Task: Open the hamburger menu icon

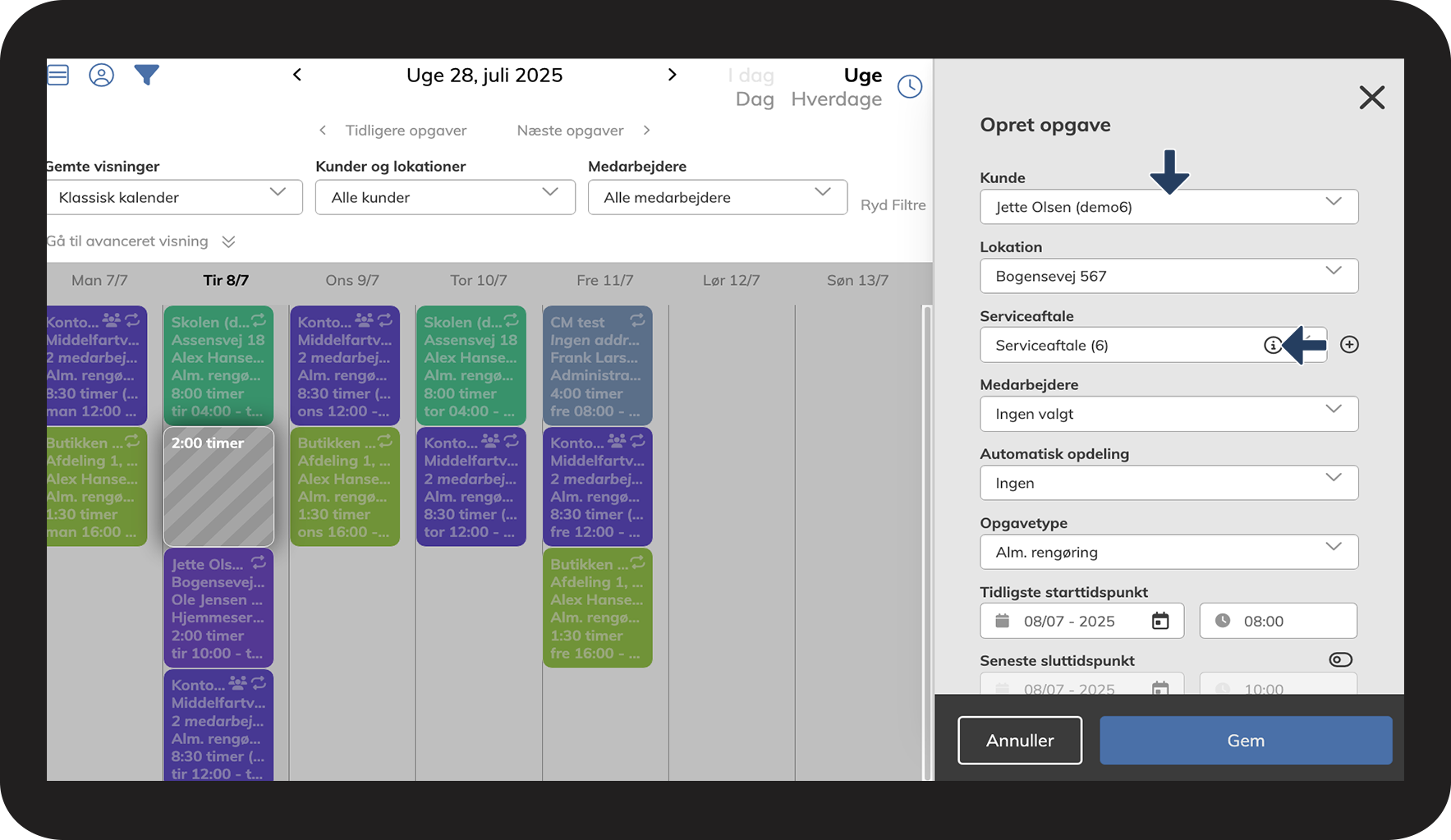Action: coord(58,75)
